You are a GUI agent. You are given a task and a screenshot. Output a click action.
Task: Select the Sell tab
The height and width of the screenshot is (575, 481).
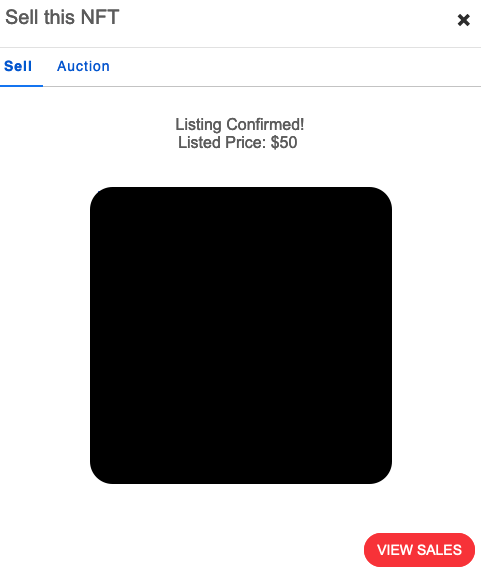pyautogui.click(x=18, y=66)
